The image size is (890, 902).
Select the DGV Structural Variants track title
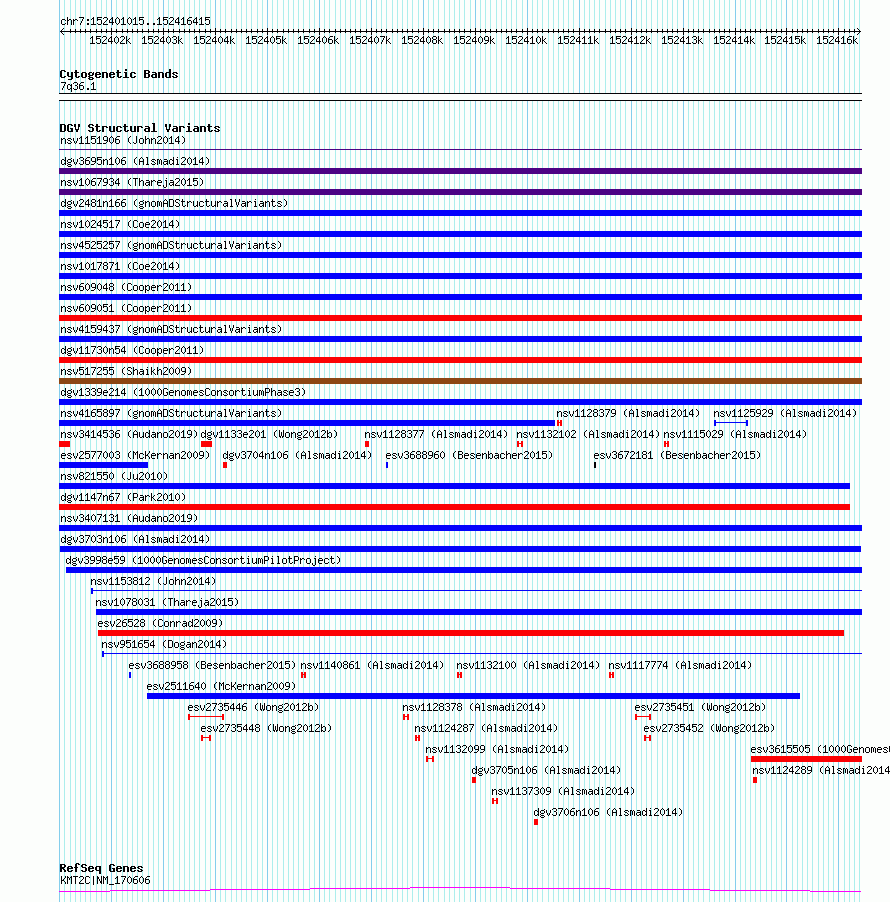click(x=140, y=128)
